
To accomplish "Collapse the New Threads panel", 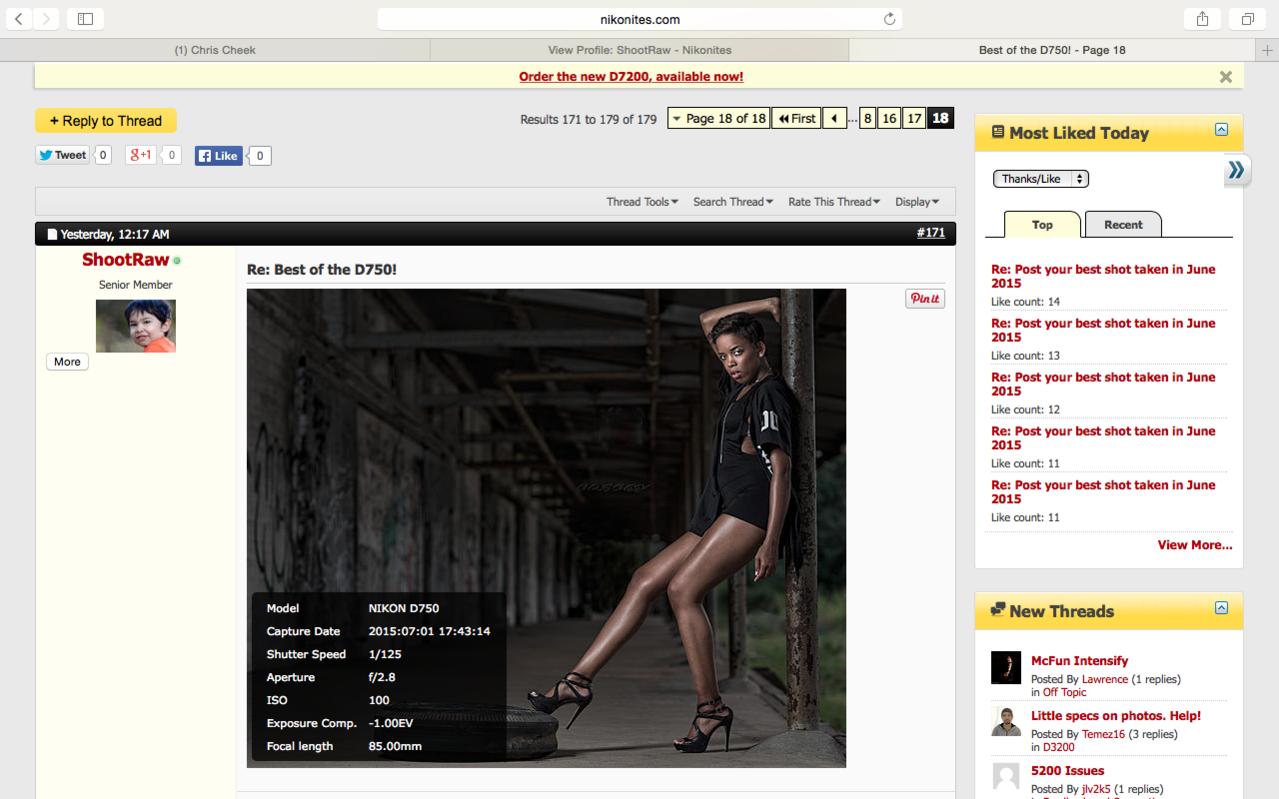I will [1221, 608].
